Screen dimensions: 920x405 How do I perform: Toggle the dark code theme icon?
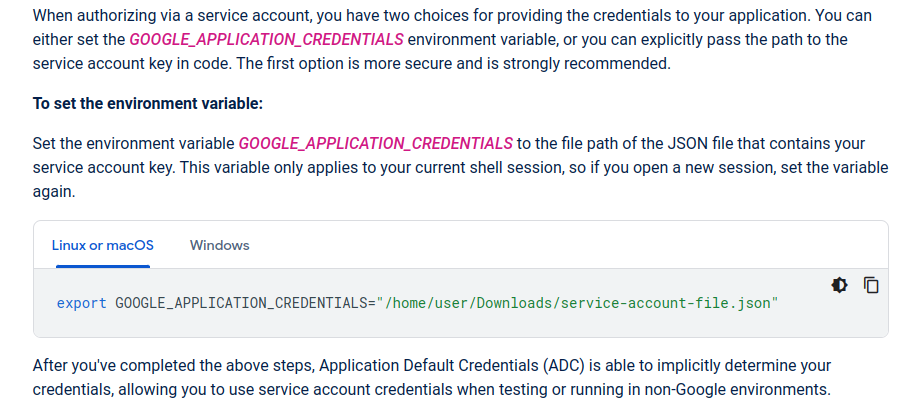pyautogui.click(x=839, y=285)
